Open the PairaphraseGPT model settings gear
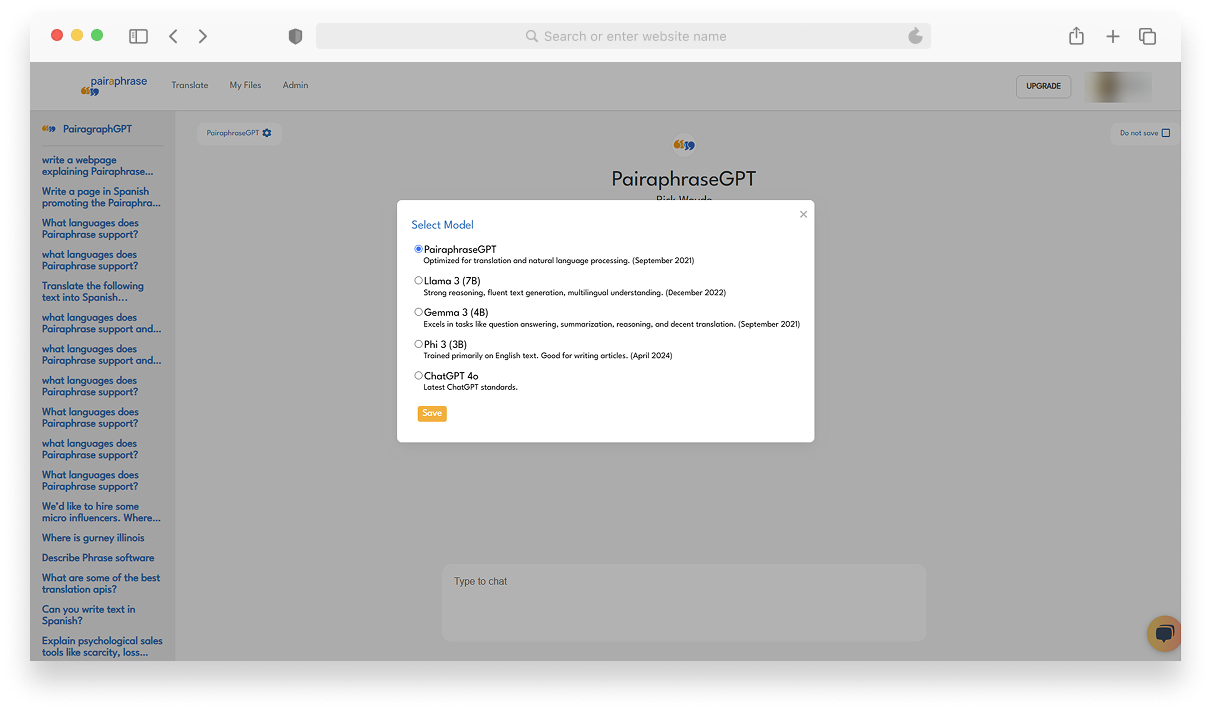Image resolution: width=1211 pixels, height=711 pixels. click(267, 133)
